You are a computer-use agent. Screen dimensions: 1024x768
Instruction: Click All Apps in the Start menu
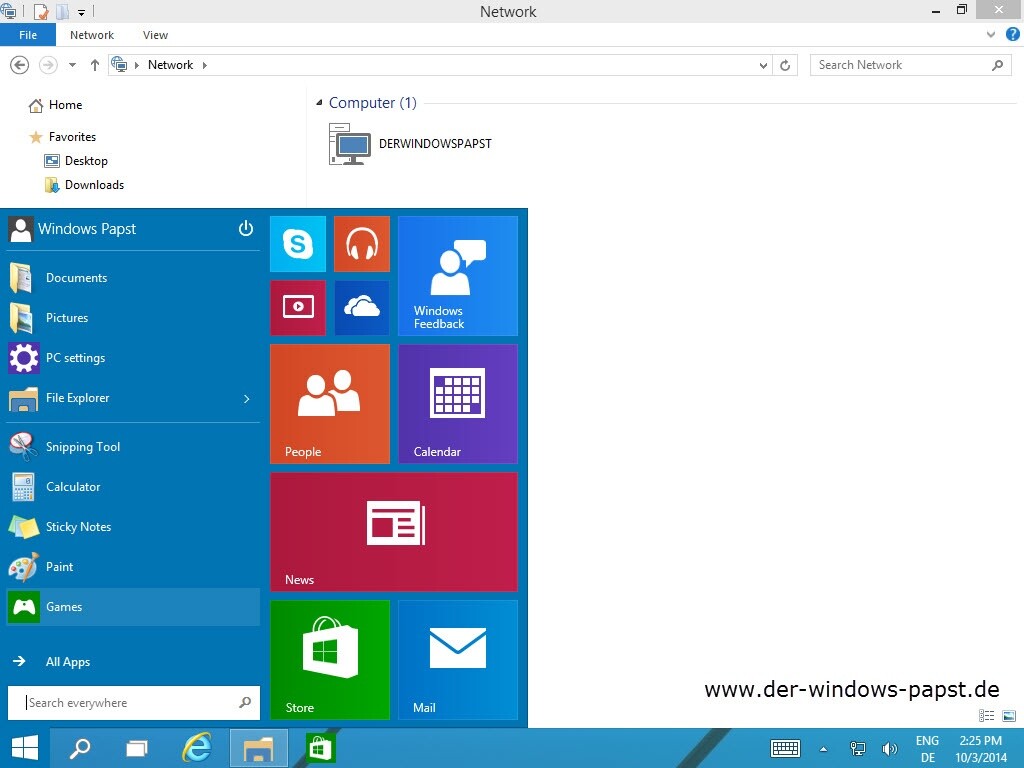pyautogui.click(x=67, y=662)
